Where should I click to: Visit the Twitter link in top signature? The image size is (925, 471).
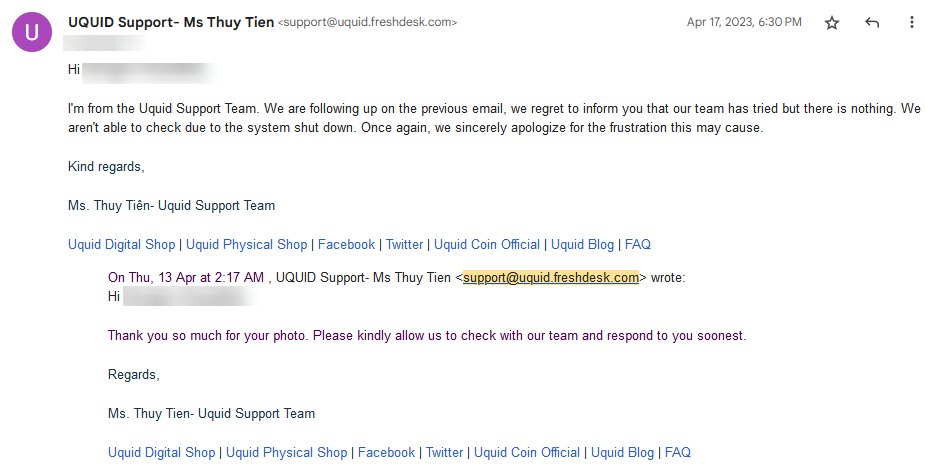pos(404,244)
